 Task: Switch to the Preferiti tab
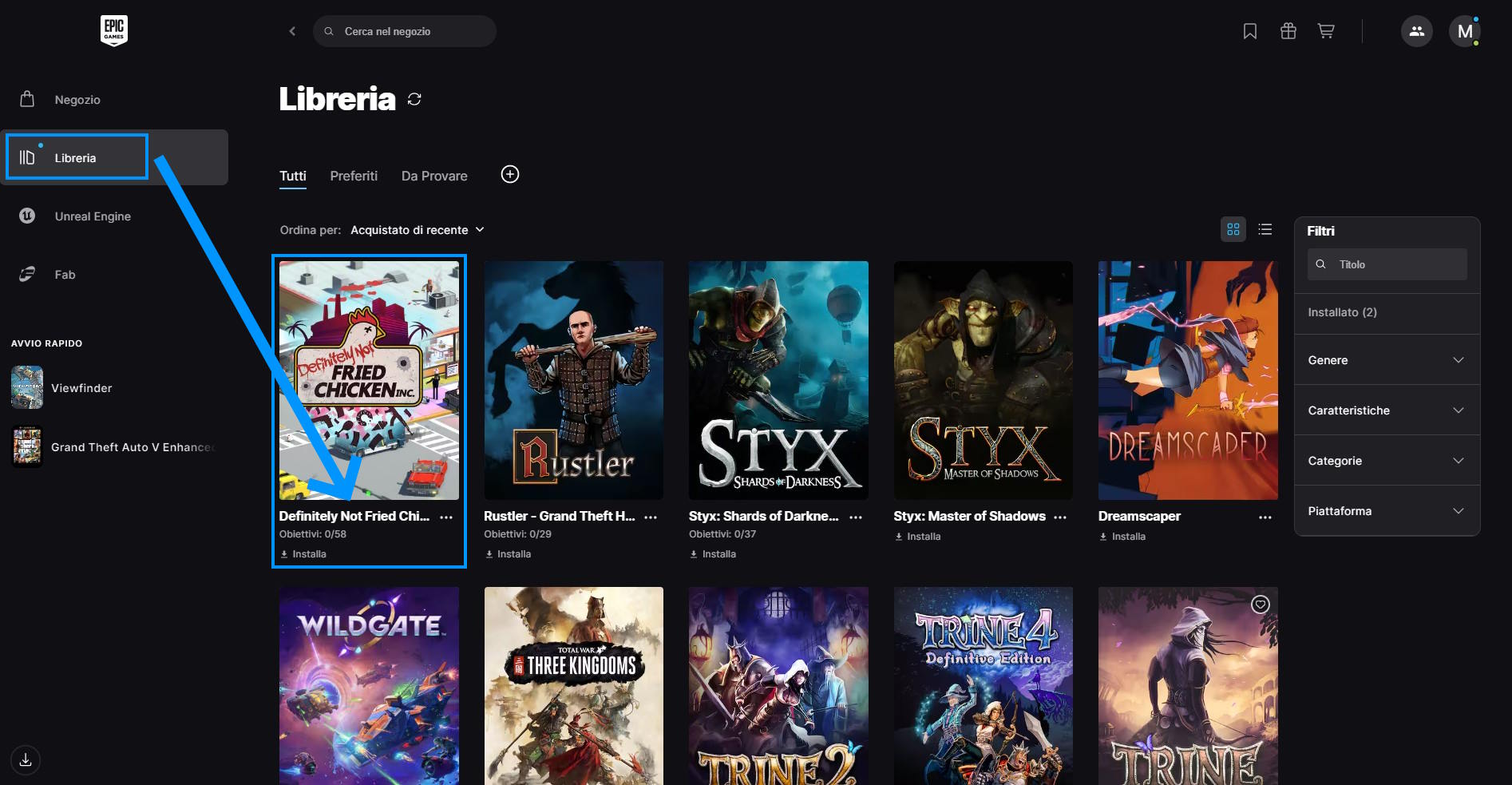coord(354,176)
